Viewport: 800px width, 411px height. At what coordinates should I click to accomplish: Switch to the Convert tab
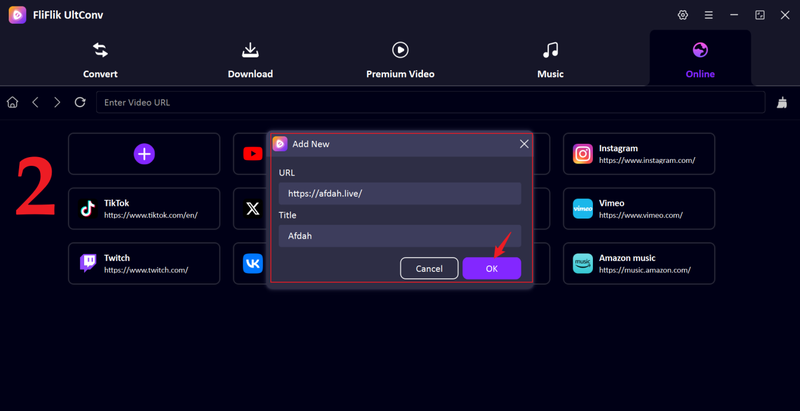(100, 59)
